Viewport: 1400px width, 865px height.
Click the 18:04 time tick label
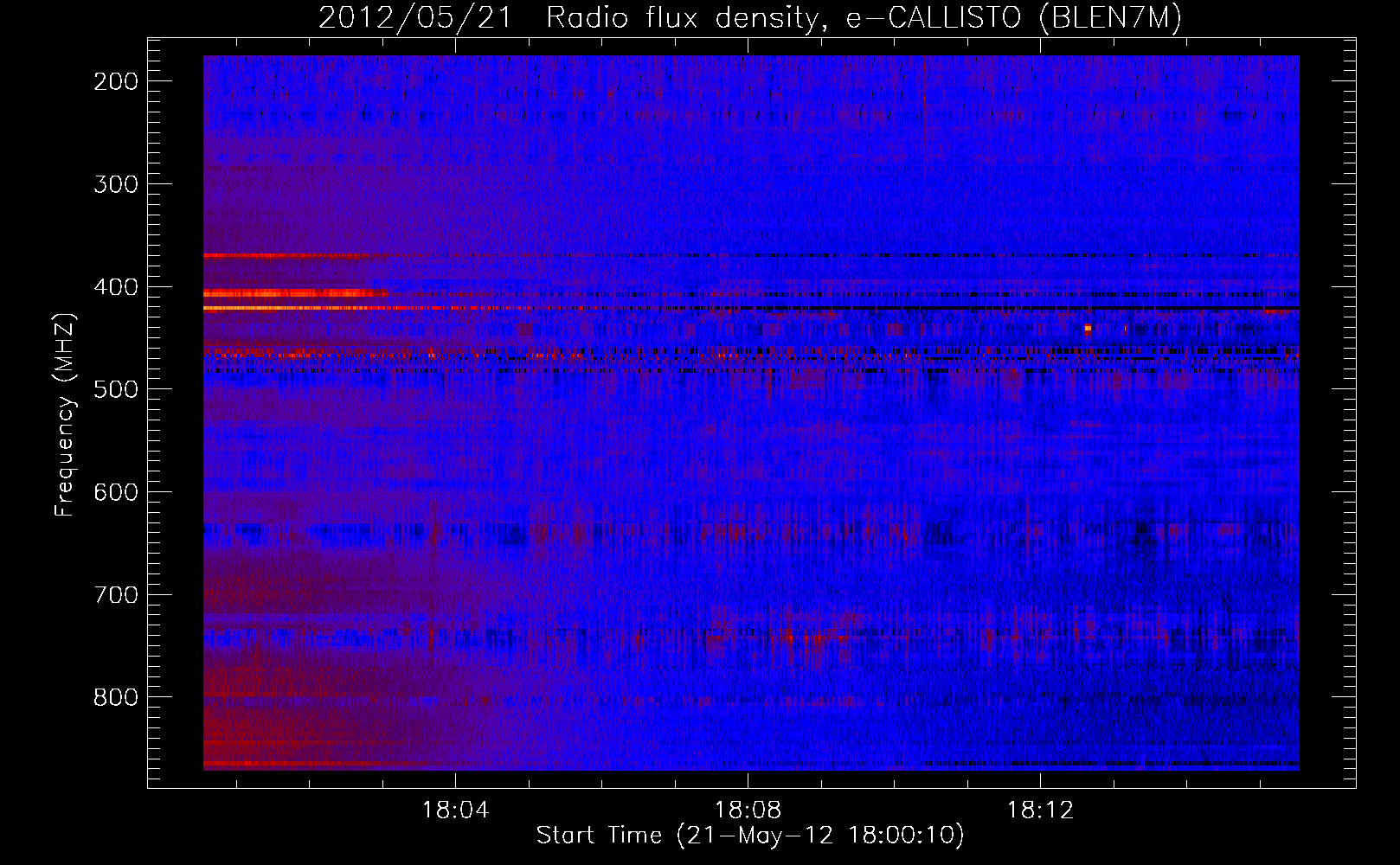[x=455, y=811]
